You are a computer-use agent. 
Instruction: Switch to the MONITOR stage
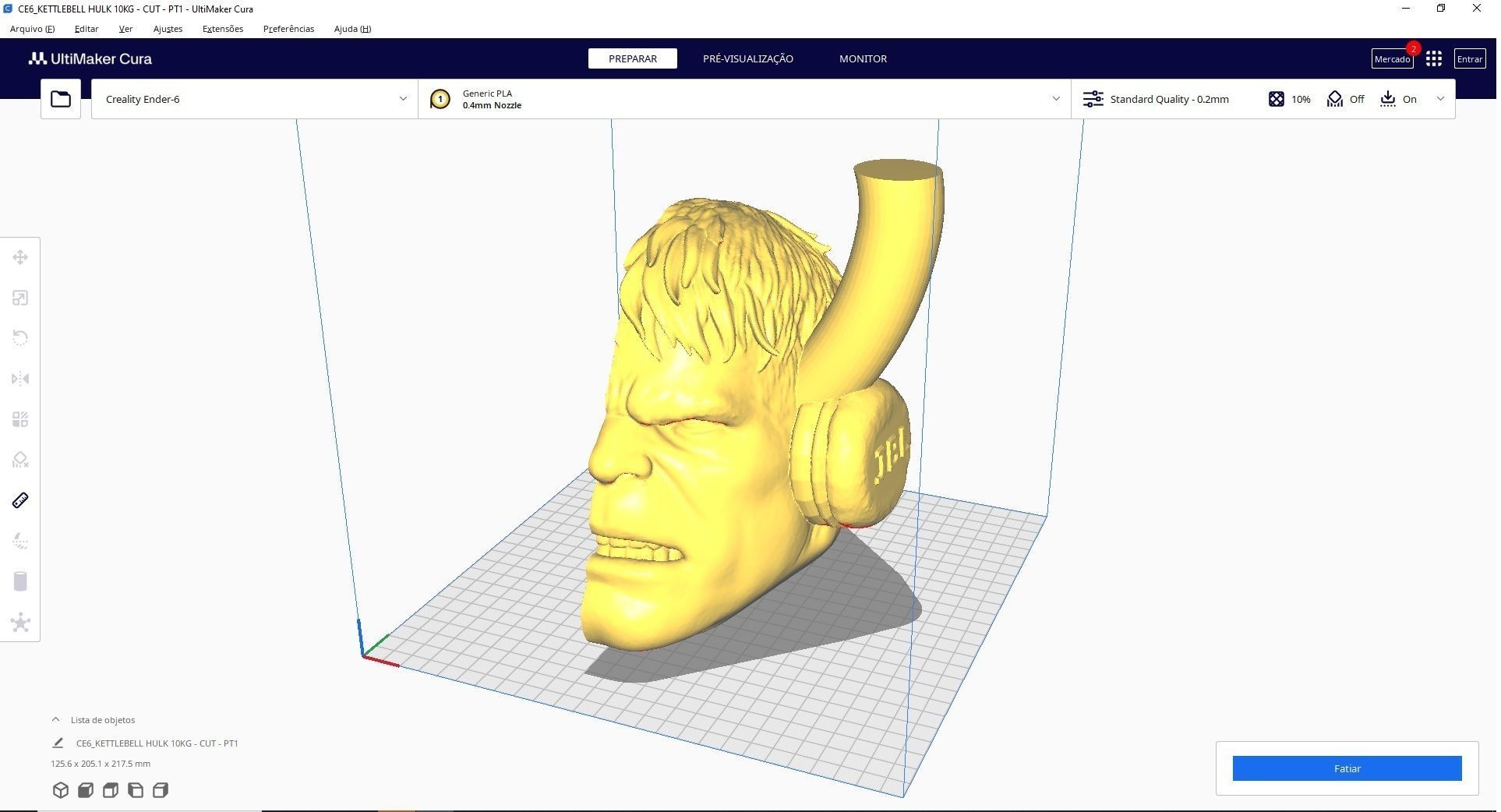tap(863, 58)
